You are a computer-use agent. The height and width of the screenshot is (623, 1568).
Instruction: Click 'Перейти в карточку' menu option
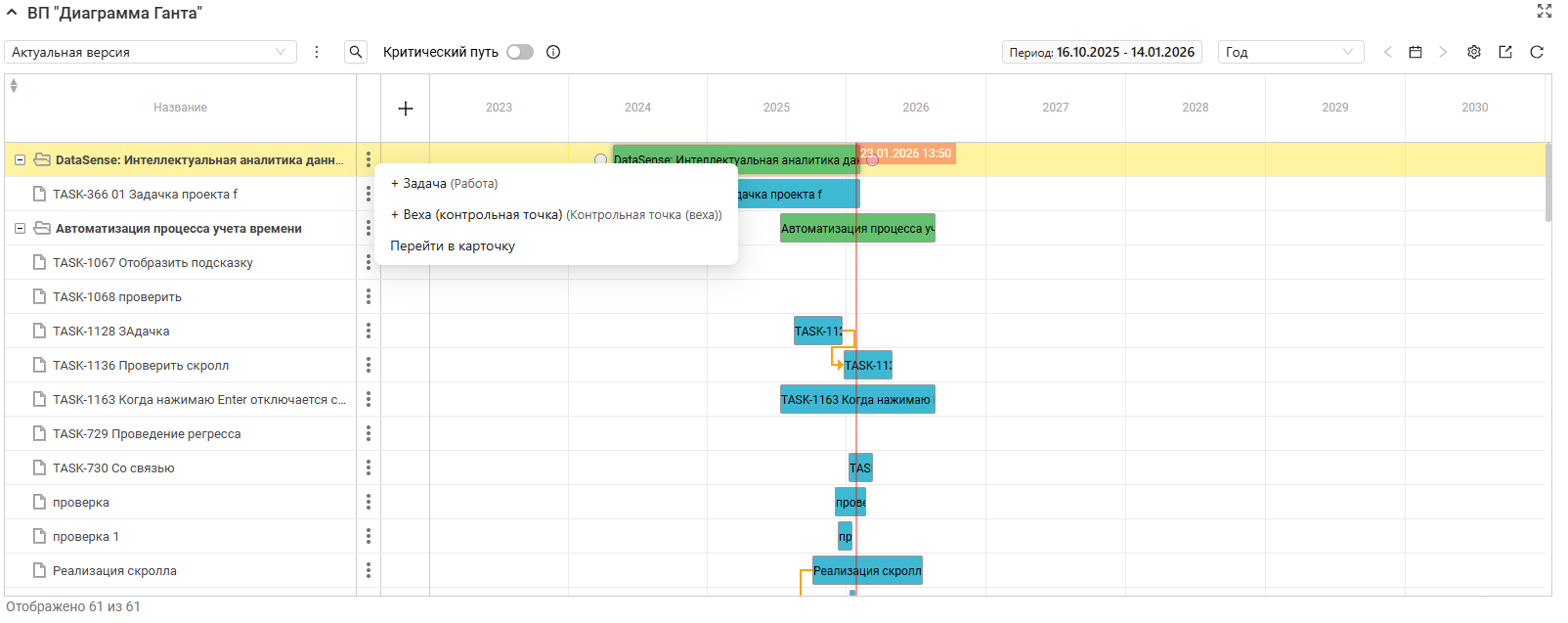coord(453,246)
